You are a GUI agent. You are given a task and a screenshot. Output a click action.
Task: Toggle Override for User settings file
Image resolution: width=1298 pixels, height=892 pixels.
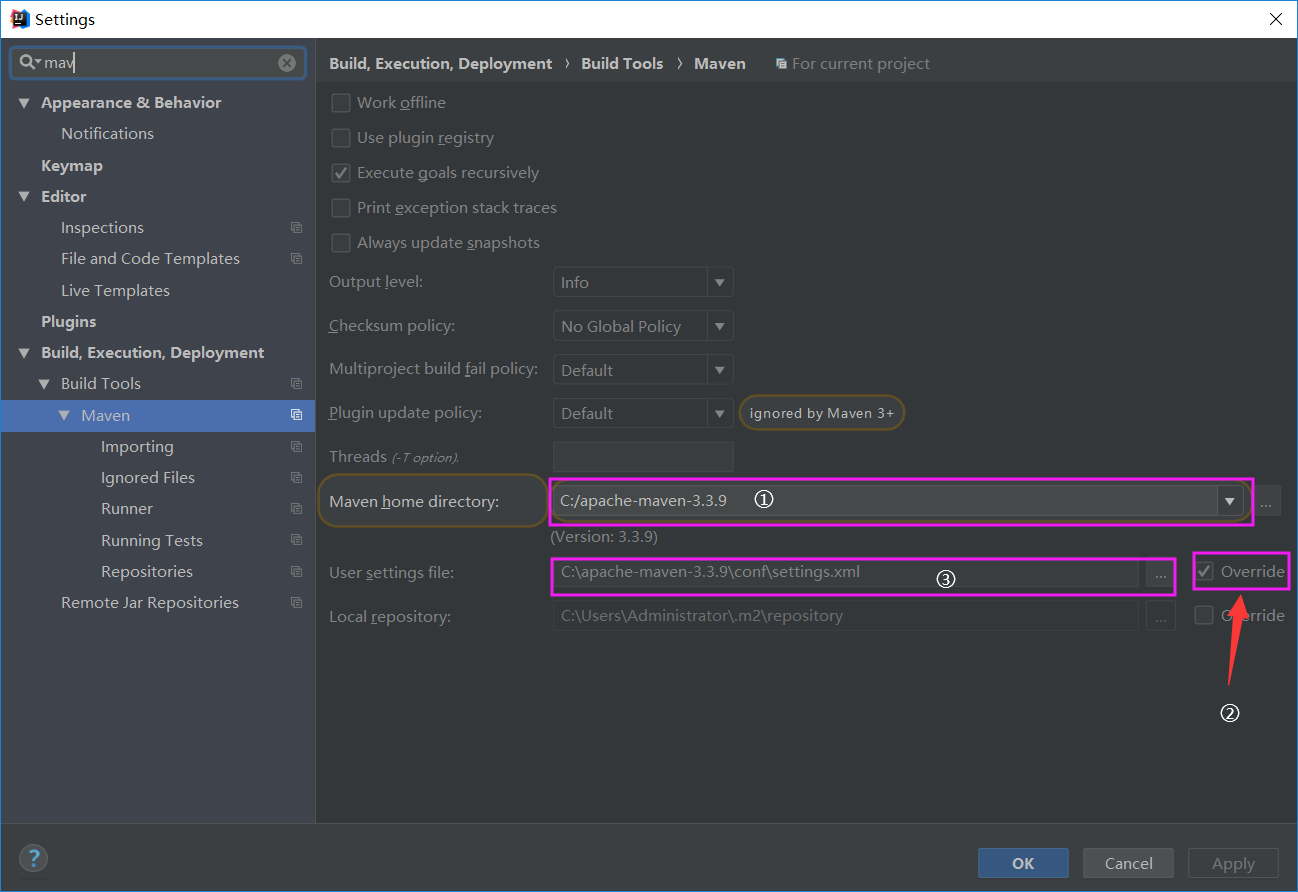point(1205,572)
